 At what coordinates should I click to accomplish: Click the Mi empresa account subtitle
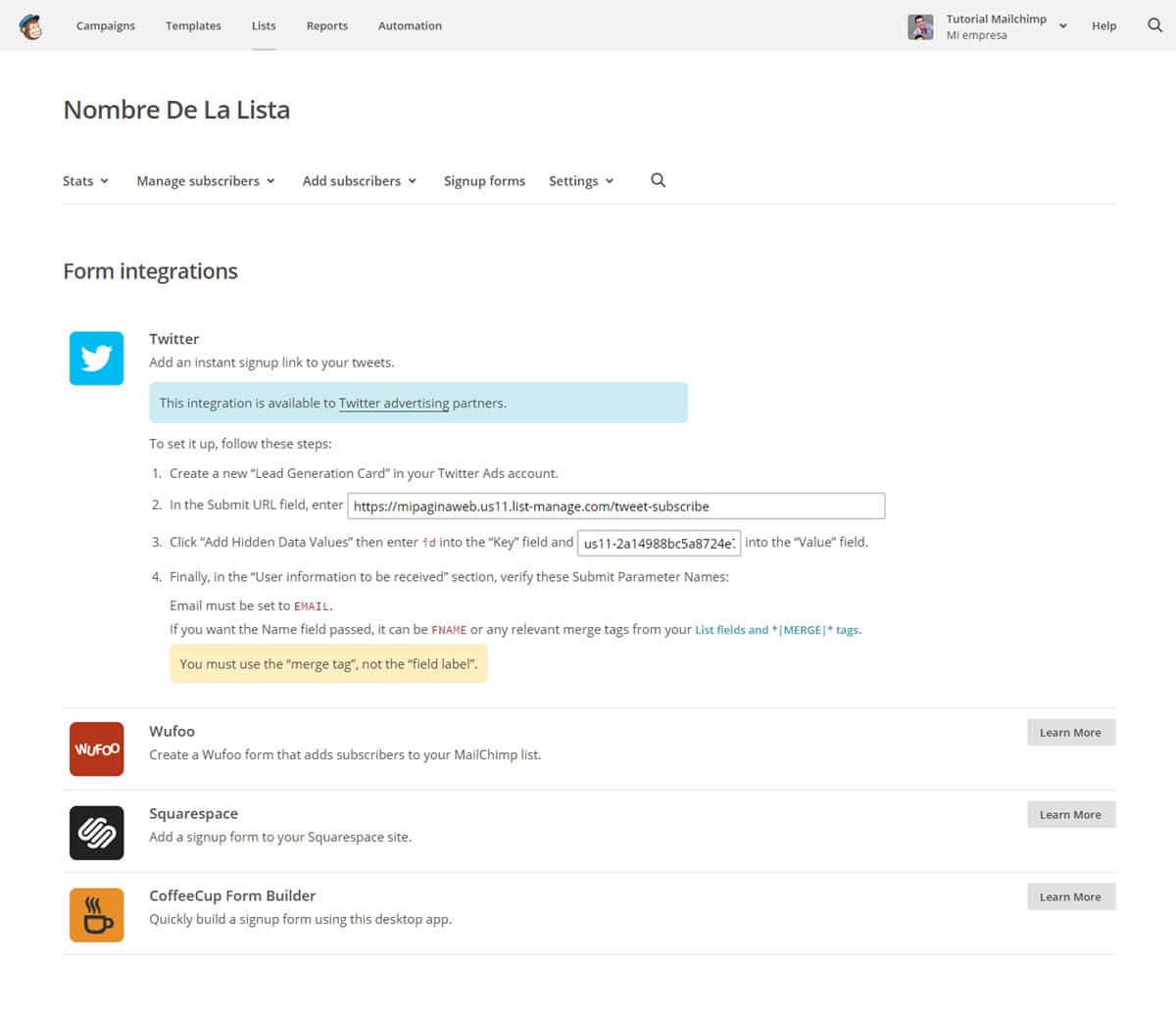click(976, 35)
